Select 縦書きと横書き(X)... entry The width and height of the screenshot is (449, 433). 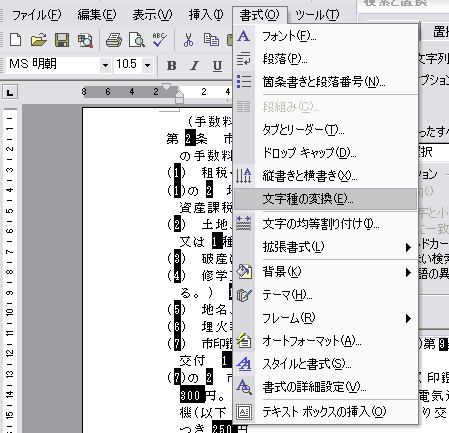coord(326,176)
